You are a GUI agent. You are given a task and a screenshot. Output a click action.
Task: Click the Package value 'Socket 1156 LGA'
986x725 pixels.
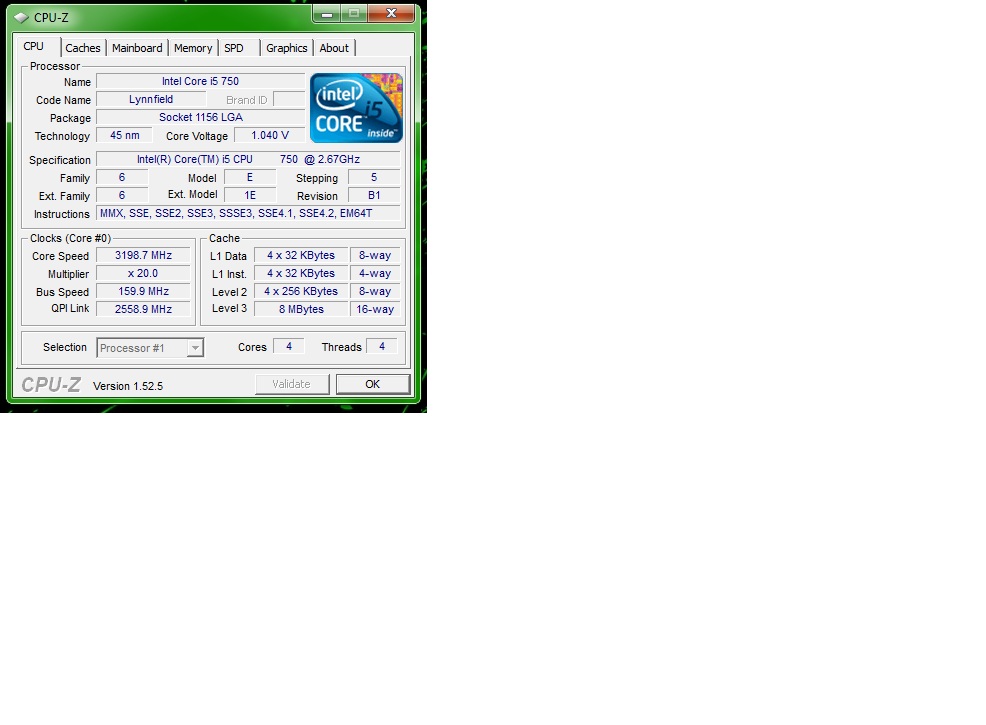201,117
